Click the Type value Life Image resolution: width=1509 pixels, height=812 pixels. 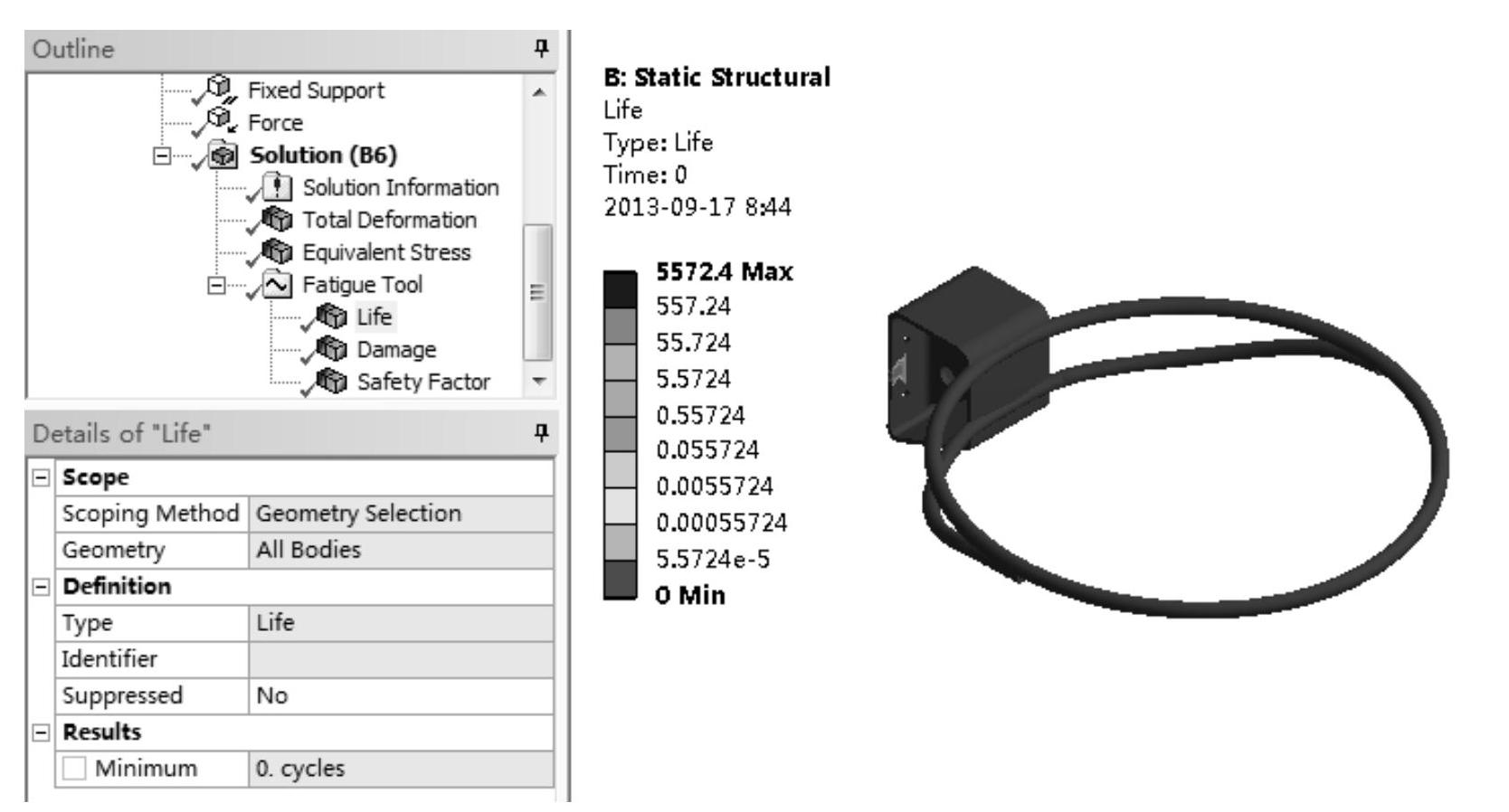click(401, 623)
